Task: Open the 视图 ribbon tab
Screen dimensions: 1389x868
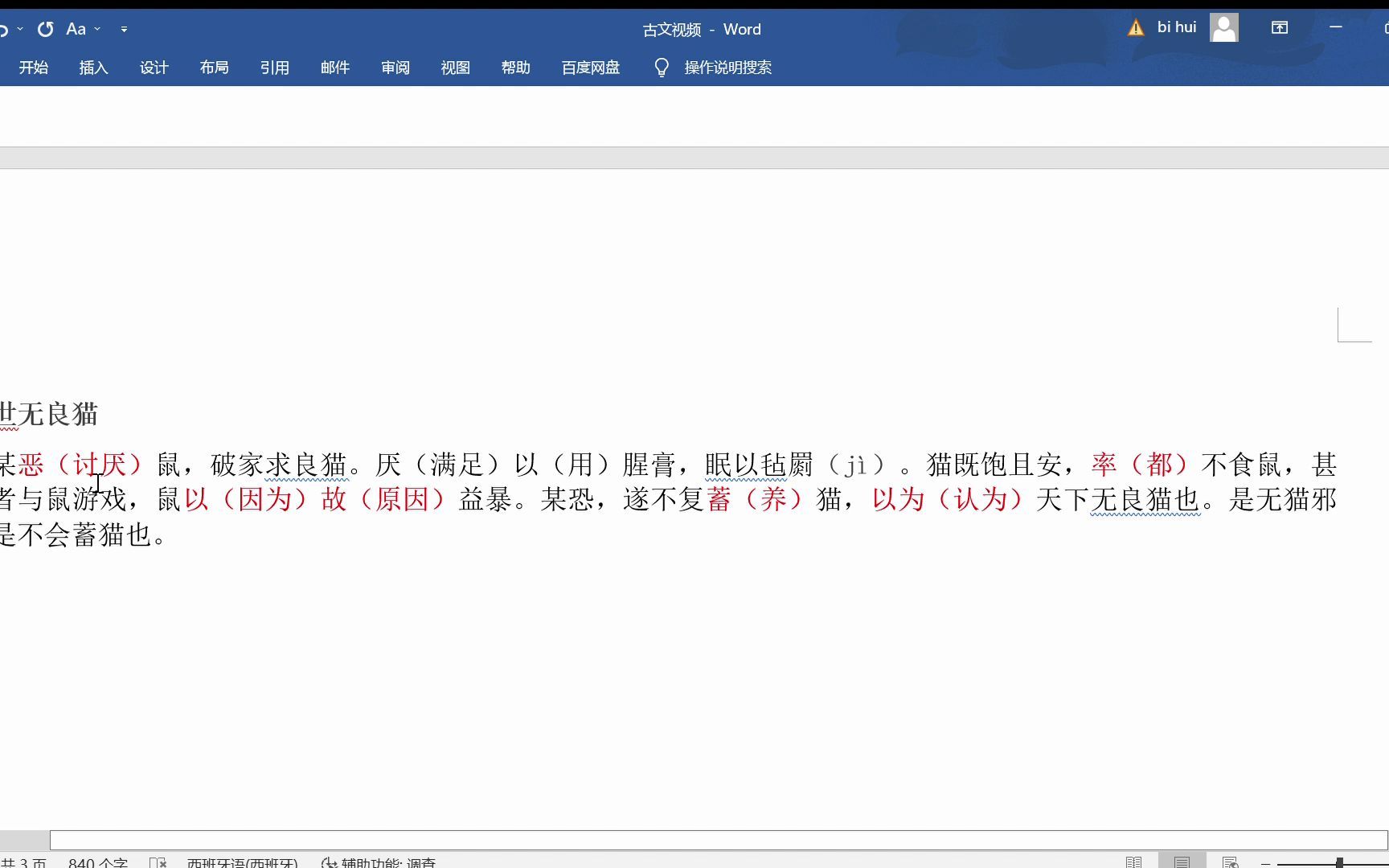Action: 455,68
